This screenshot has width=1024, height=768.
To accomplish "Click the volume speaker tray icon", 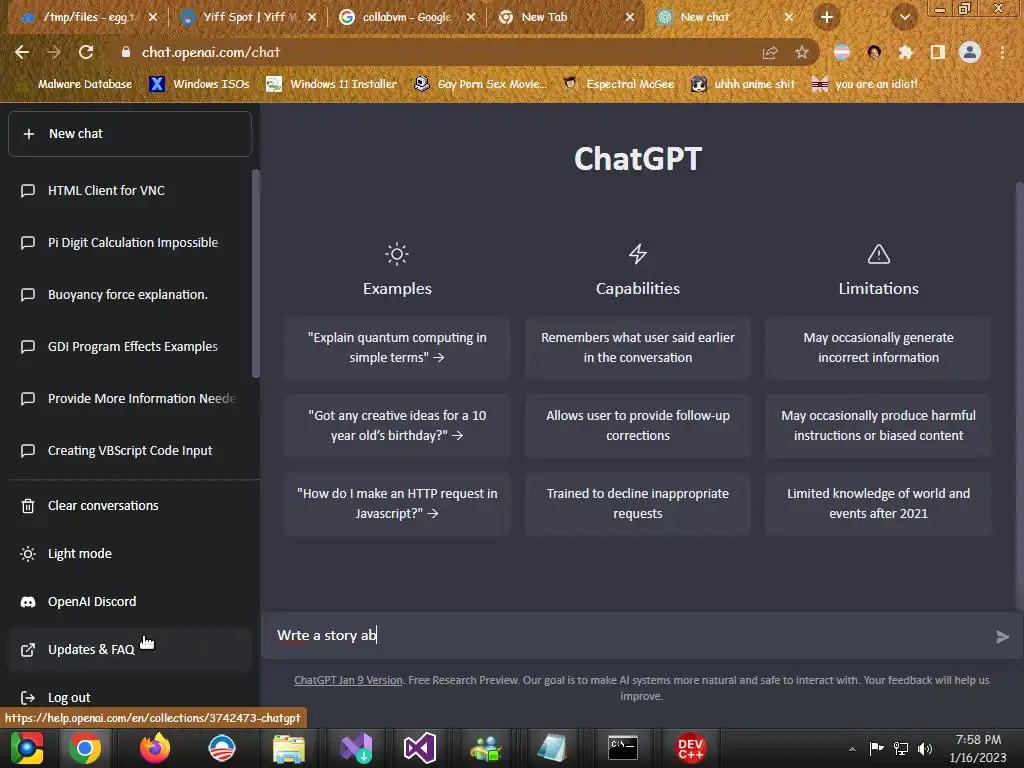I will tap(925, 748).
